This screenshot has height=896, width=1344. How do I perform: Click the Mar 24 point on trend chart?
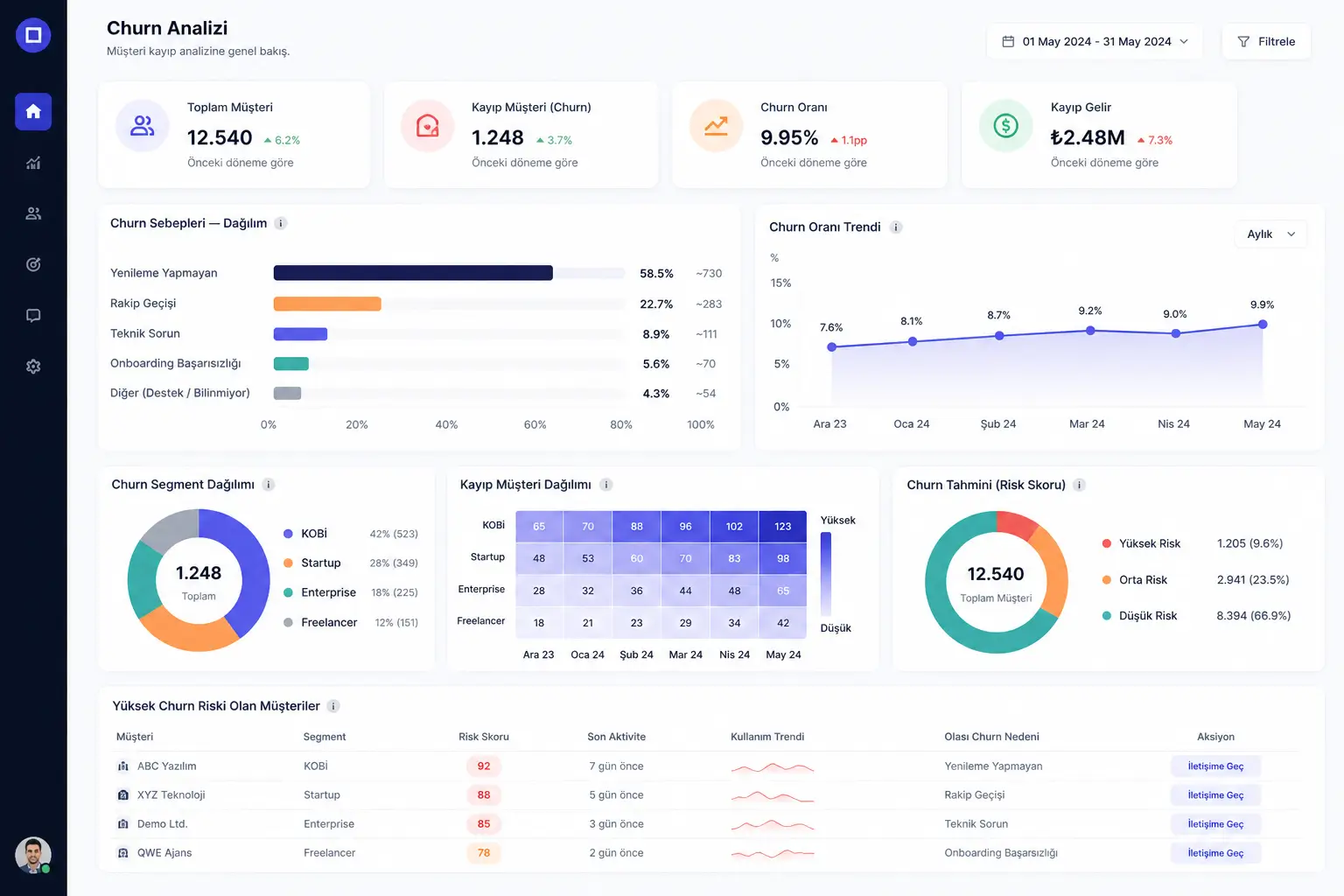[x=1090, y=330]
